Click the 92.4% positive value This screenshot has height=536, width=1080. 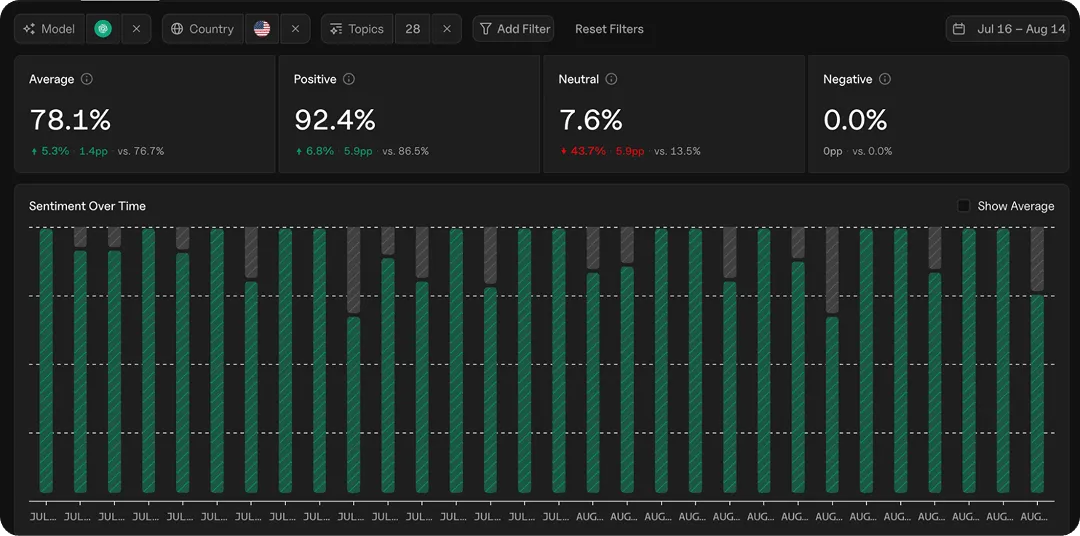coord(335,120)
